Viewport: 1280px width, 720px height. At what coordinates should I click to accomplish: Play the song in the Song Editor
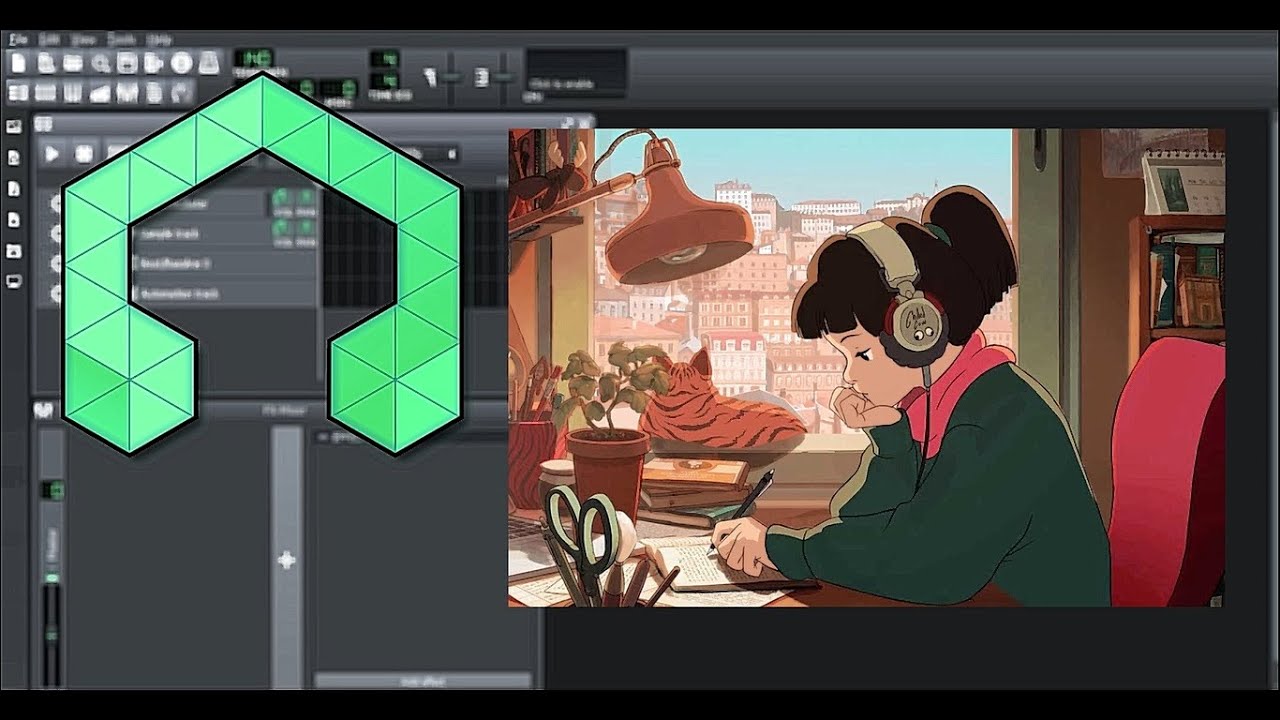click(52, 154)
